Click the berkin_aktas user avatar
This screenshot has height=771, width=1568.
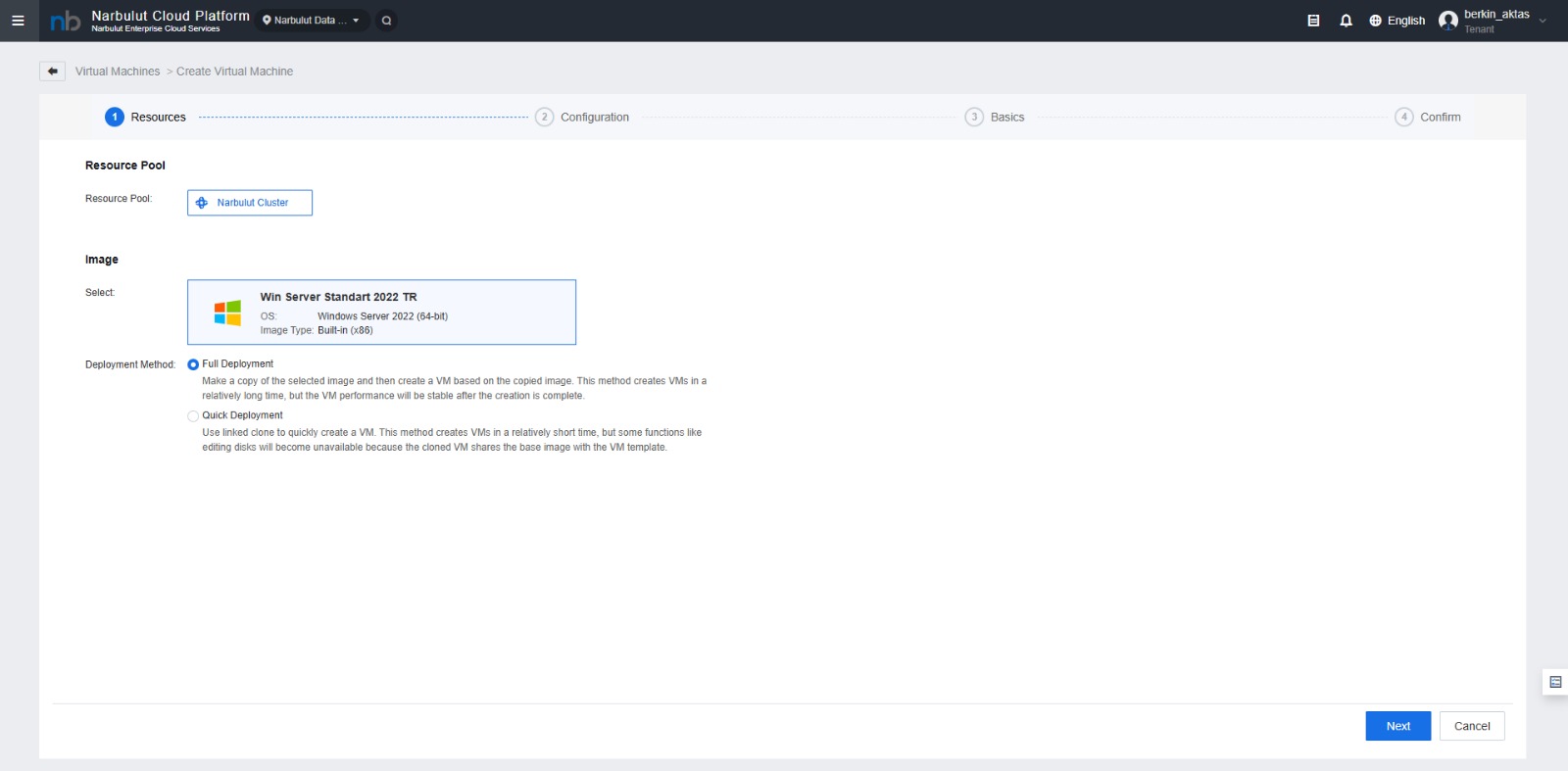[1447, 21]
